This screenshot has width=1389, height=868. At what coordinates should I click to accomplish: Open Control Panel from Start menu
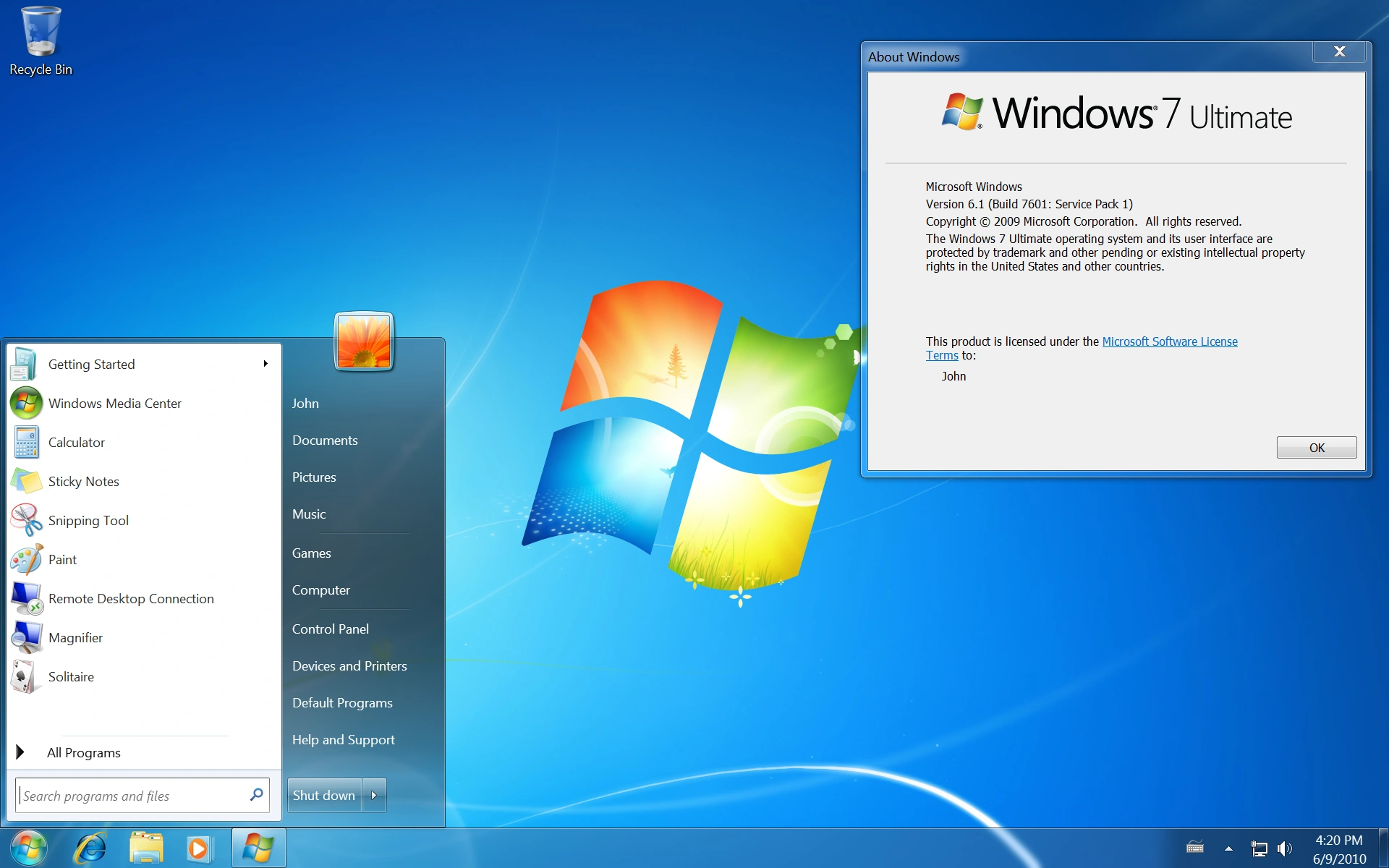(331, 629)
